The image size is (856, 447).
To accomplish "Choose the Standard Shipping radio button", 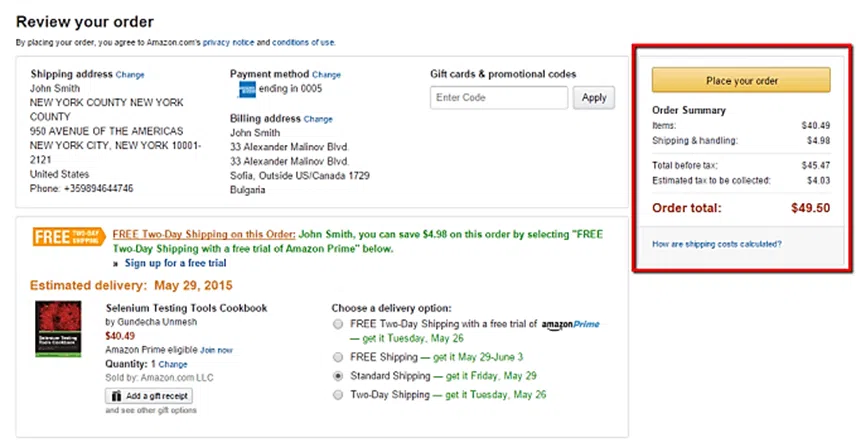I will click(340, 376).
